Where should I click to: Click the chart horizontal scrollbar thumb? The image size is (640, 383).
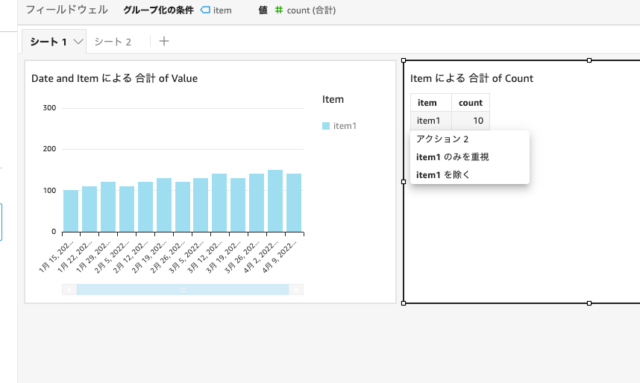click(183, 289)
